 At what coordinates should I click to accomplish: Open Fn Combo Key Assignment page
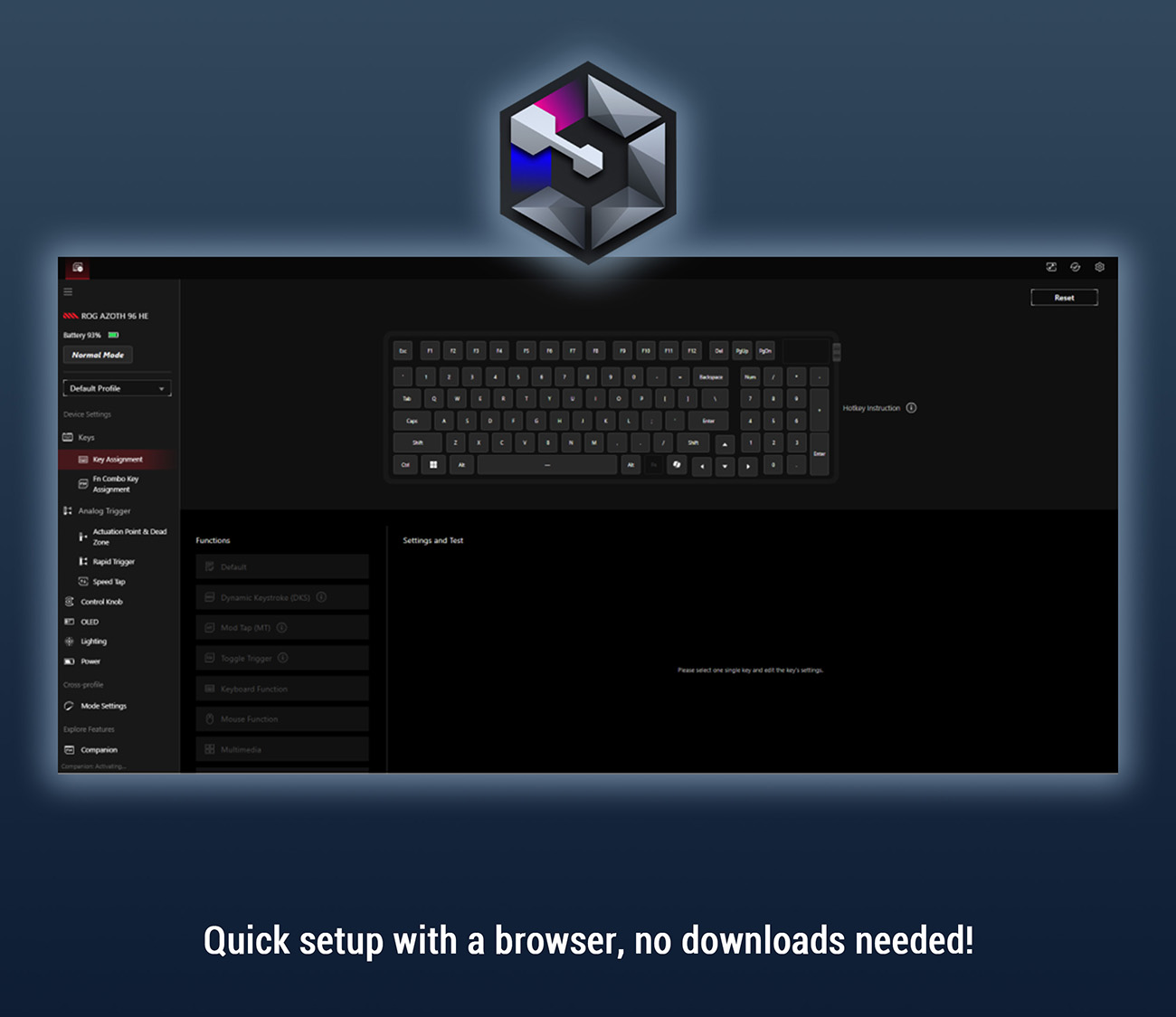pos(115,484)
